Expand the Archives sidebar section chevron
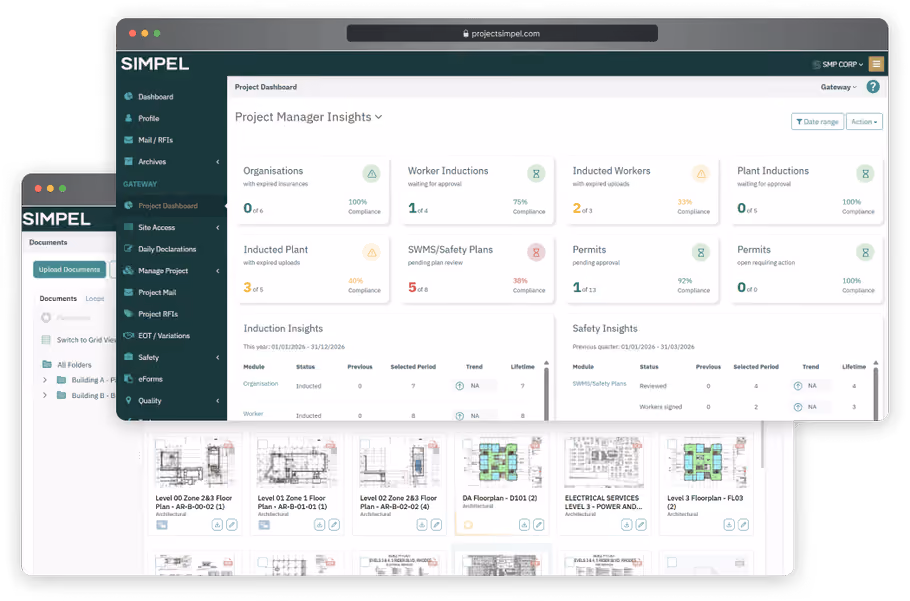 point(218,162)
